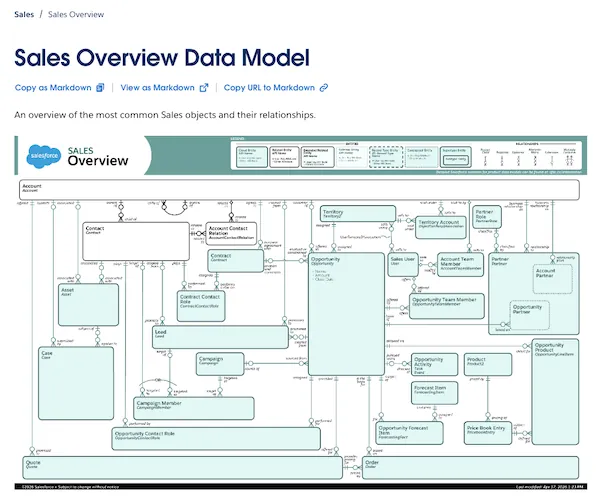Click Account Contact Relation entity box
Image resolution: width=596 pixels, height=504 pixels.
pyautogui.click(x=231, y=233)
